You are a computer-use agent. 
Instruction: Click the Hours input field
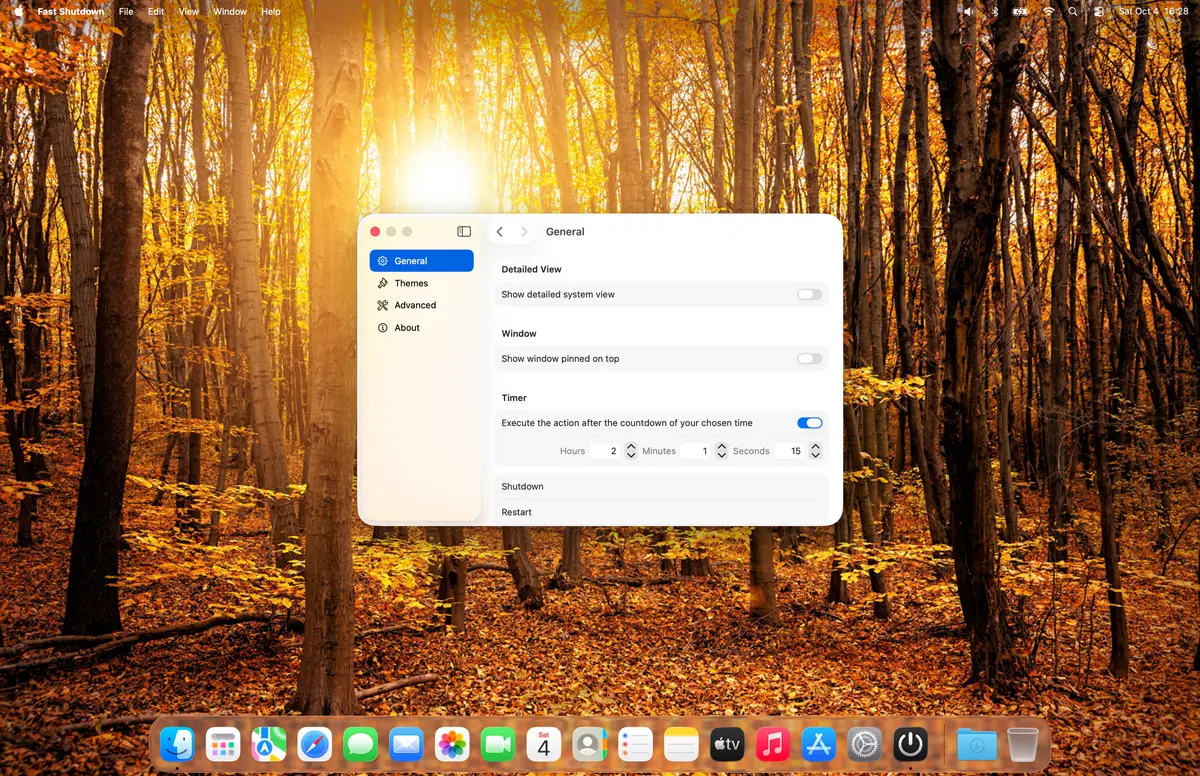coord(605,451)
